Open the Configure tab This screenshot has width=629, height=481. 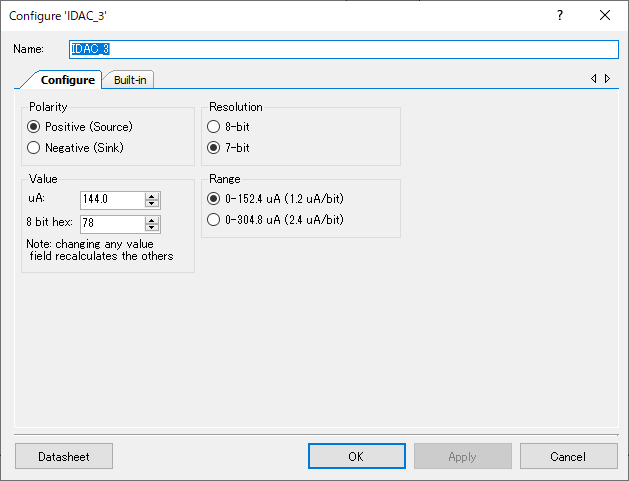pos(67,80)
